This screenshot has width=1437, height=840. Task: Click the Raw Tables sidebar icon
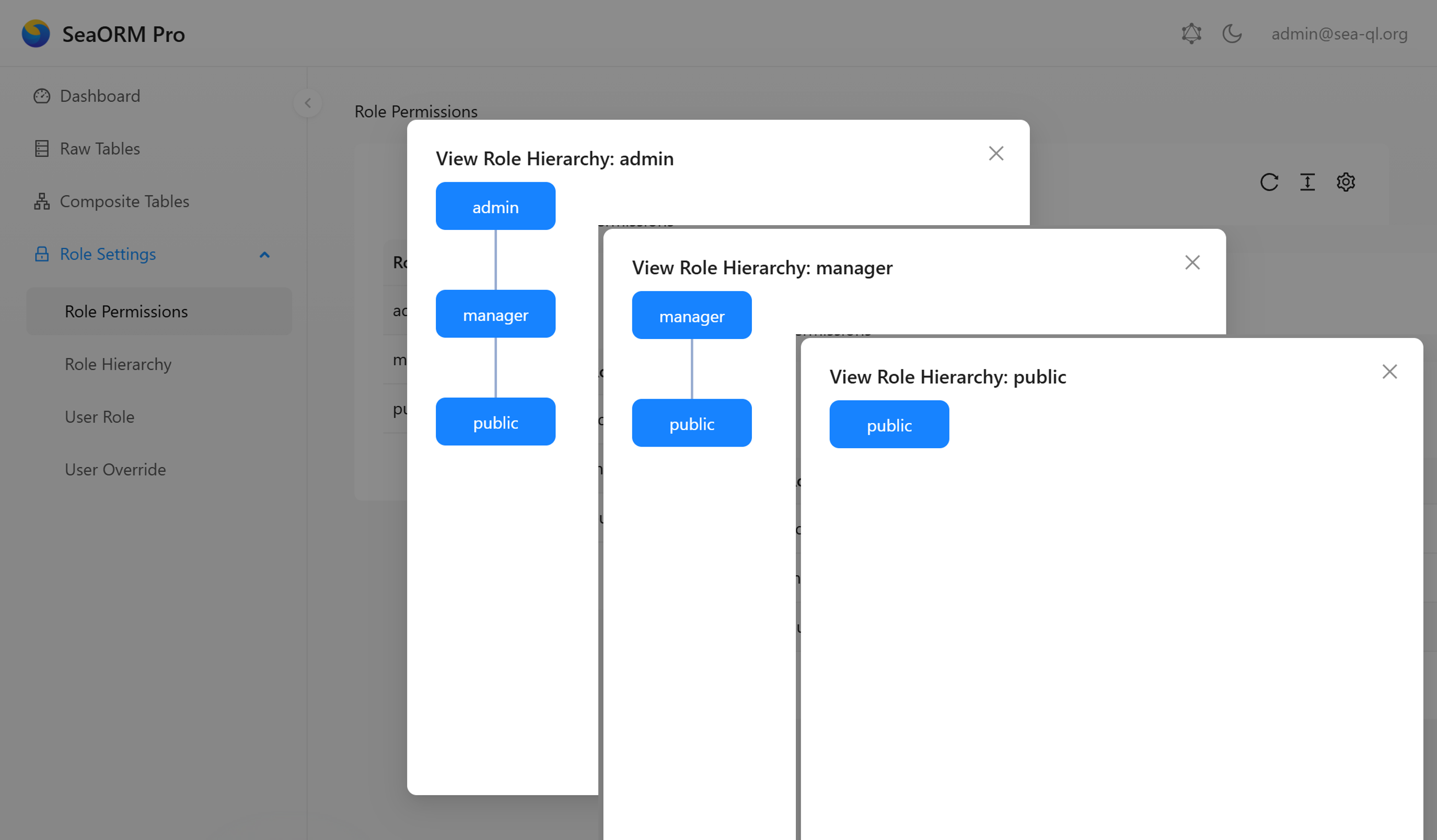coord(42,149)
